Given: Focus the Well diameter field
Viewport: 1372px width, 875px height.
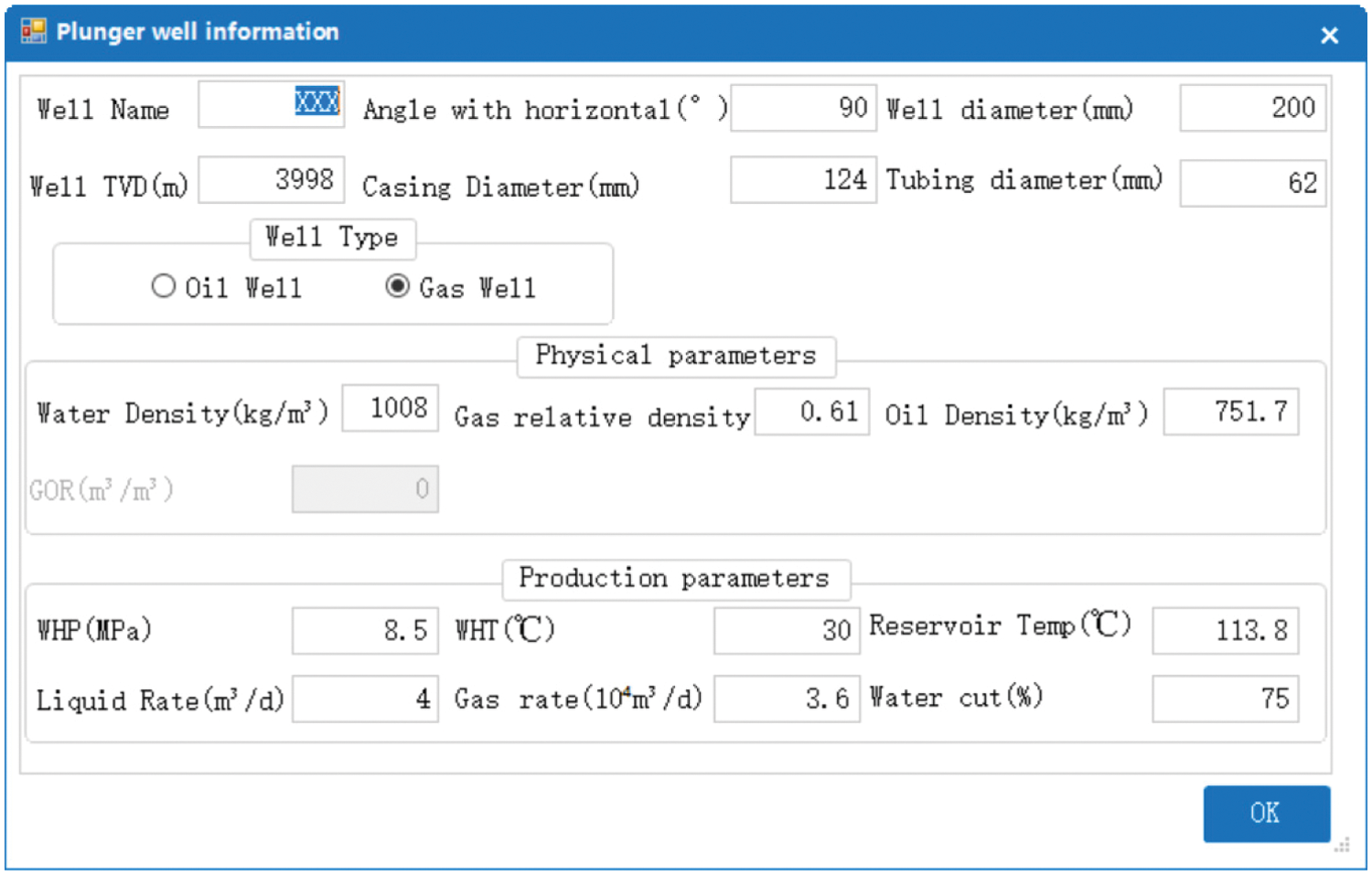Looking at the screenshot, I should [x=1252, y=109].
